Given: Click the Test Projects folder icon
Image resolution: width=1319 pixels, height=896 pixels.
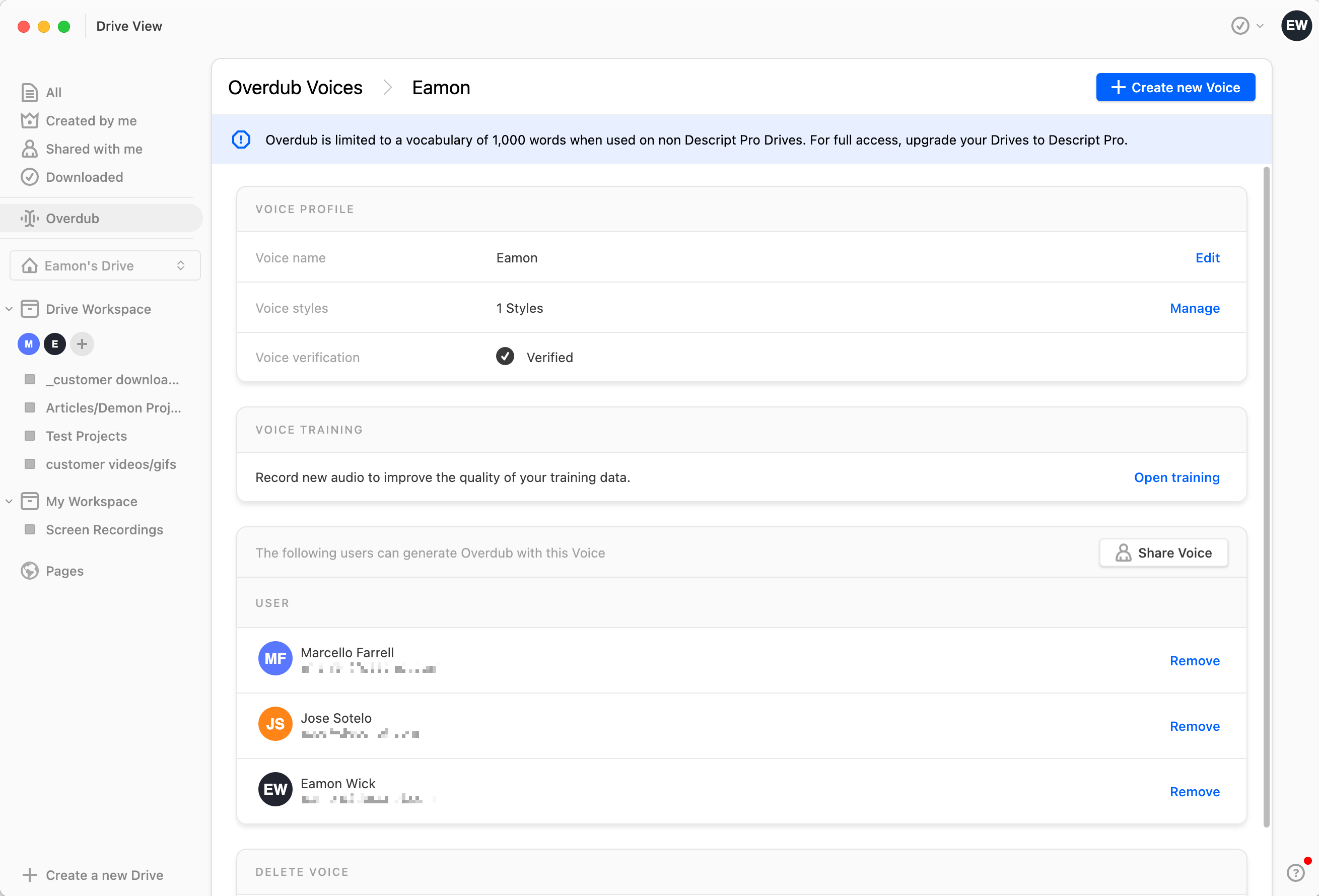Looking at the screenshot, I should (x=30, y=436).
